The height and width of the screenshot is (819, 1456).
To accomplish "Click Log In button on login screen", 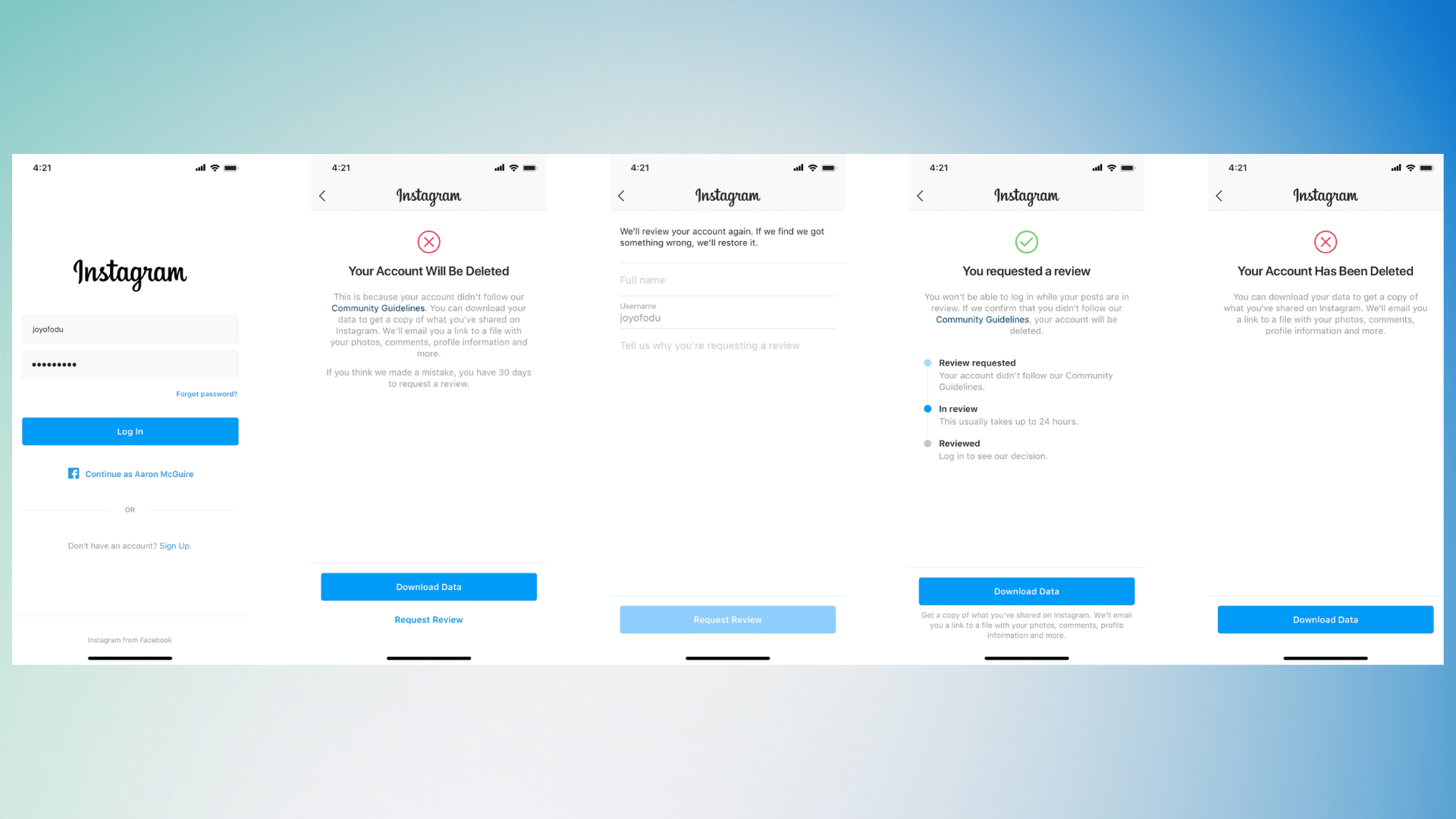I will [129, 430].
